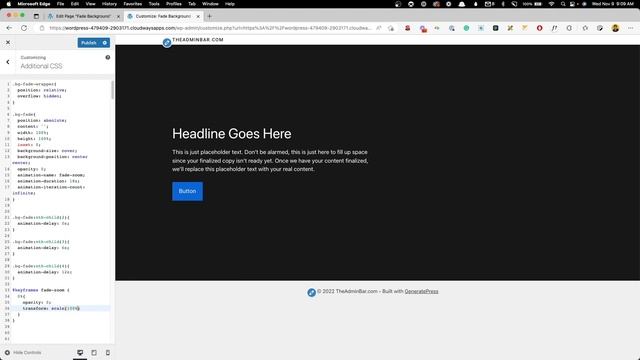Switch to desktop preview mode
The height and width of the screenshot is (360, 640).
80,353
